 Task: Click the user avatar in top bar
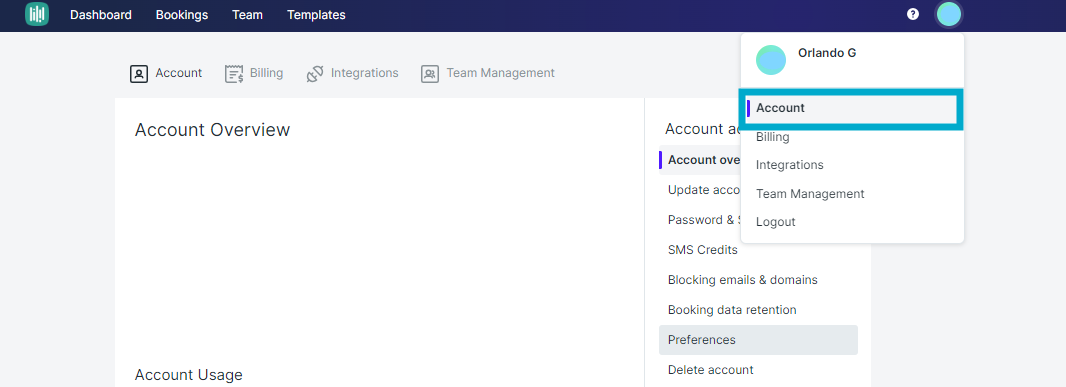tap(948, 14)
